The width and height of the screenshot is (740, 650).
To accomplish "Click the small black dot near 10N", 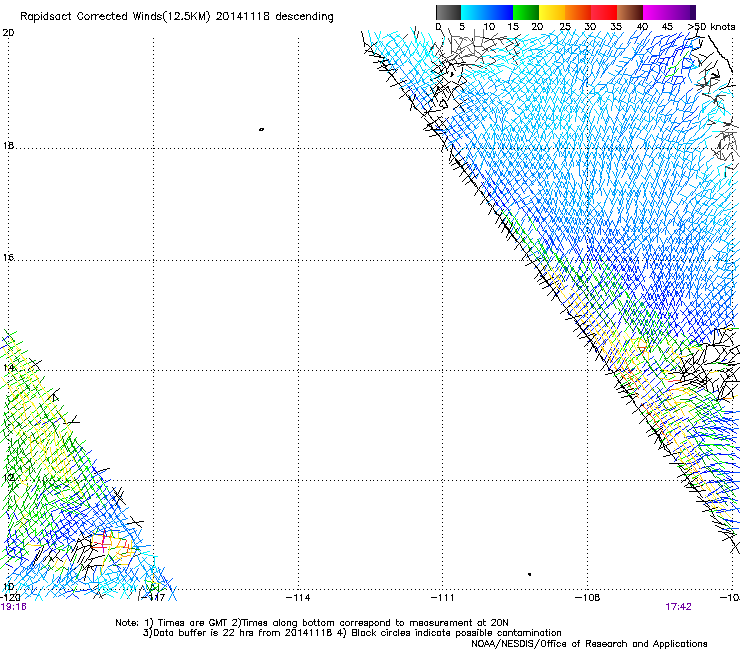I will [x=530, y=574].
